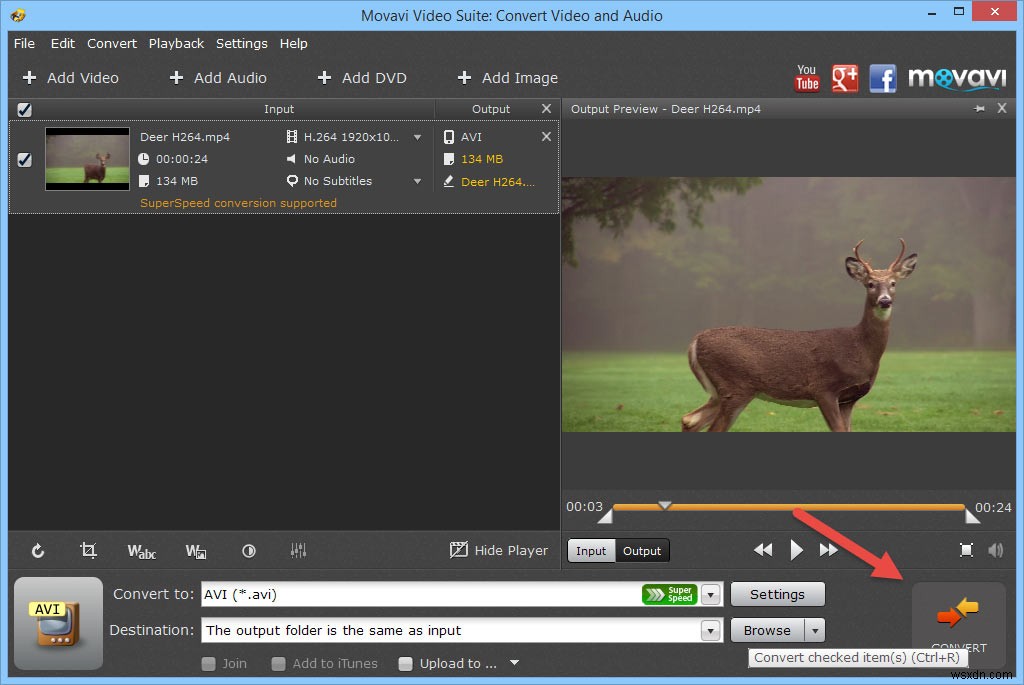
Task: Open the Playback menu
Action: point(176,43)
